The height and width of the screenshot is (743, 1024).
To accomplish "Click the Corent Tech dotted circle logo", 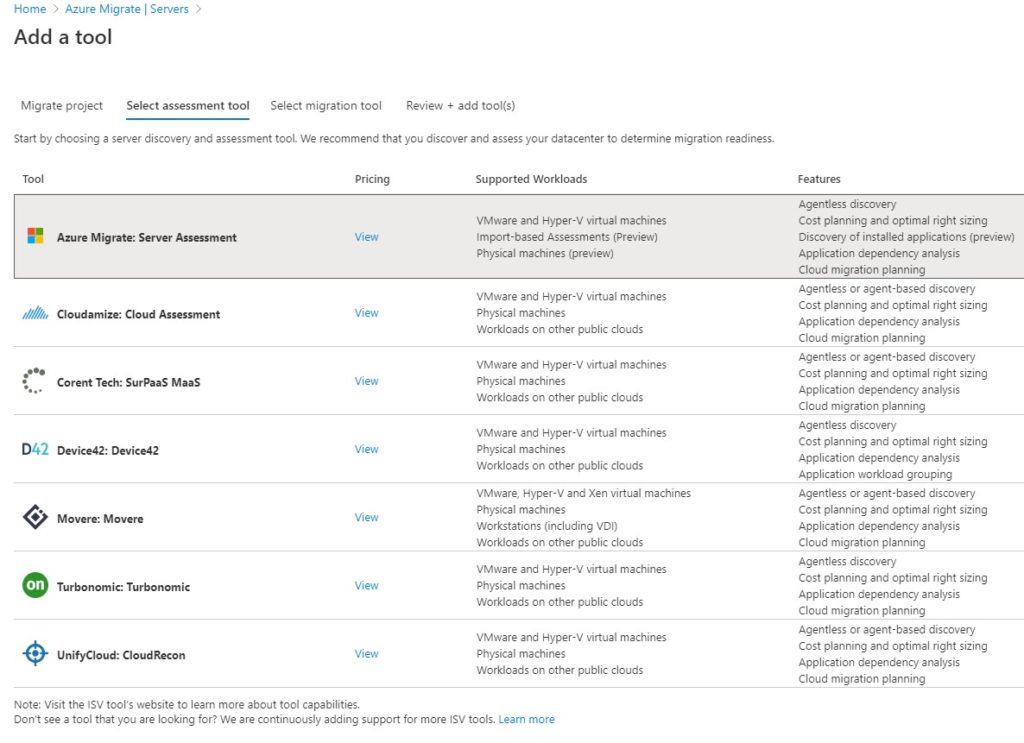I will (x=34, y=381).
